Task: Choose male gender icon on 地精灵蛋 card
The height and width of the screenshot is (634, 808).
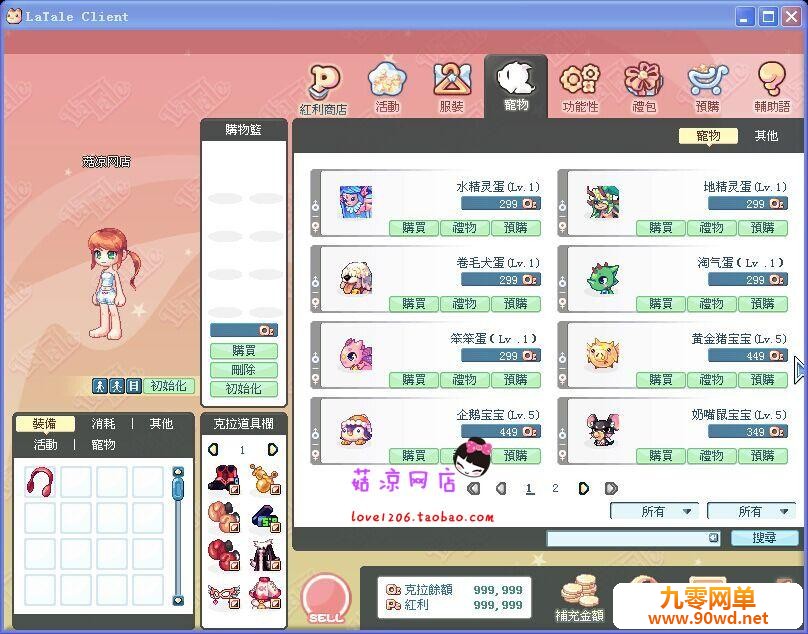Action: coord(562,206)
